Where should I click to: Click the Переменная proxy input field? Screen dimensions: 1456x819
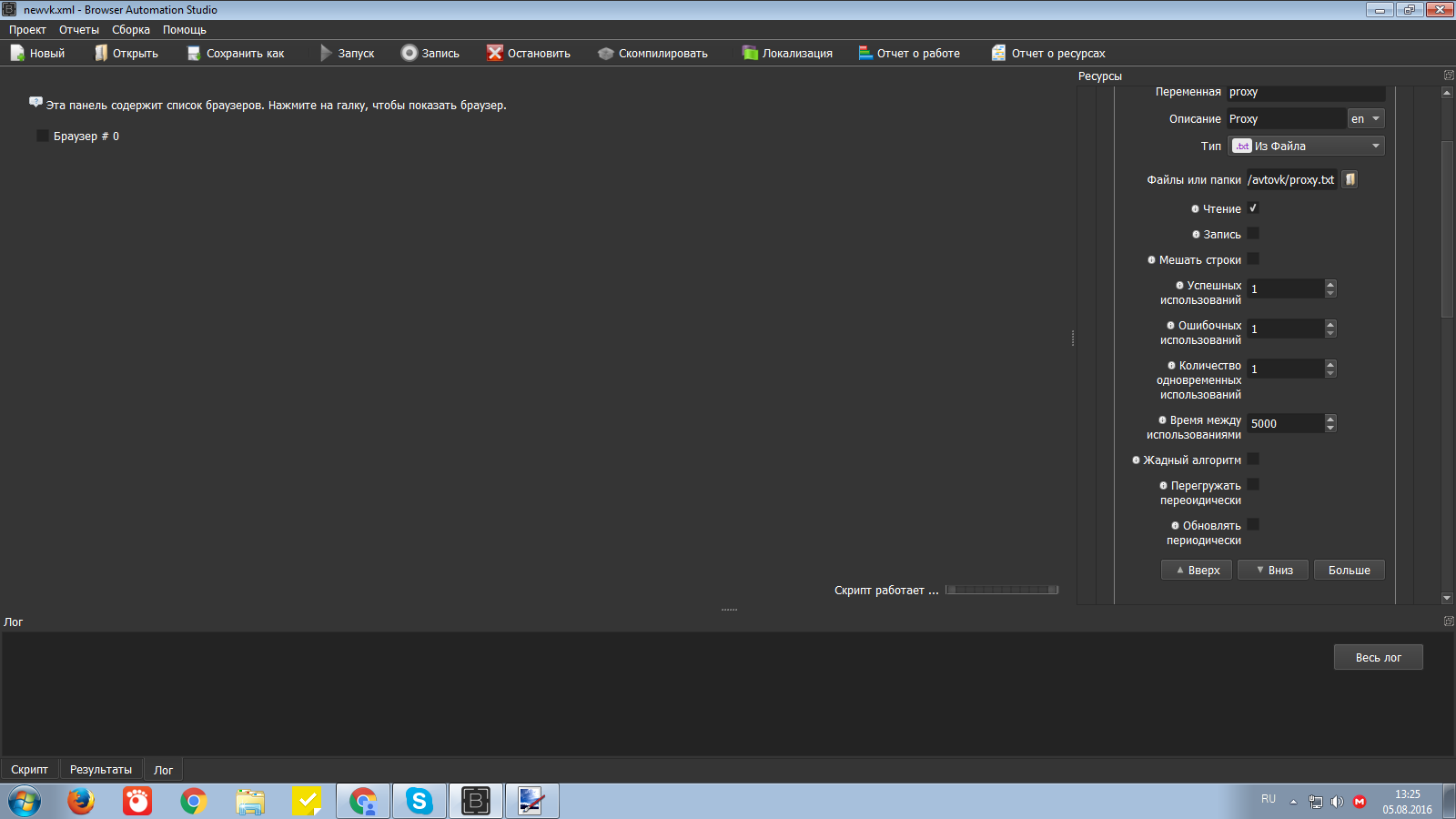click(x=1305, y=92)
